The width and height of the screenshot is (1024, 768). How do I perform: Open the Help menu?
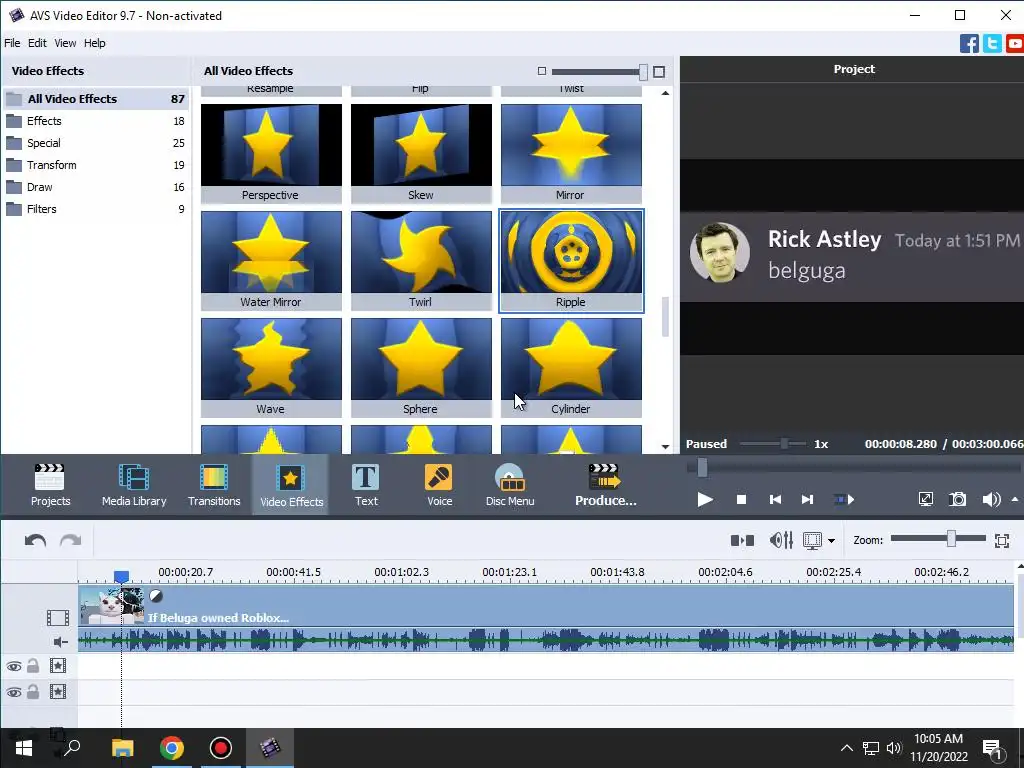click(x=94, y=43)
